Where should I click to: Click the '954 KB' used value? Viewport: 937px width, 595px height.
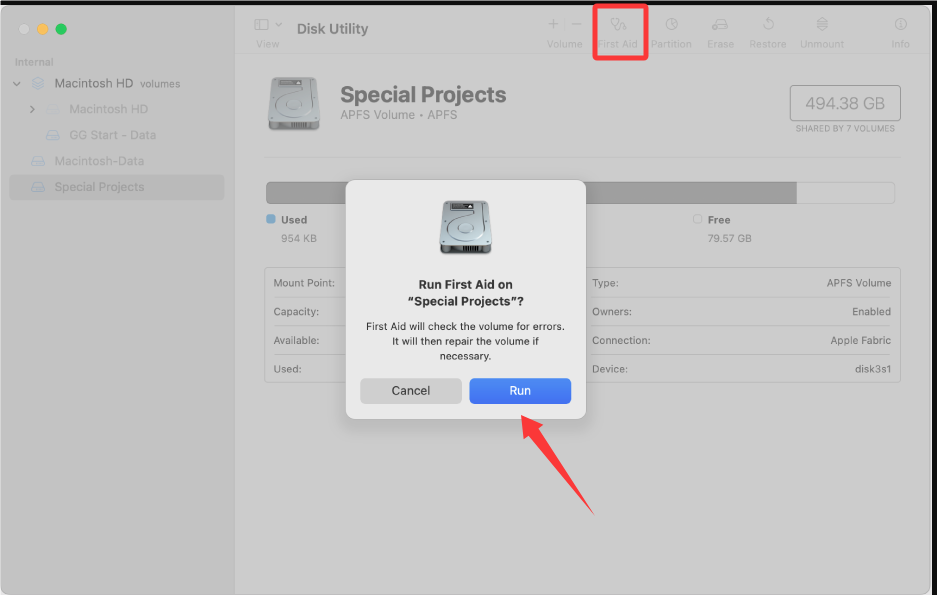coord(299,238)
